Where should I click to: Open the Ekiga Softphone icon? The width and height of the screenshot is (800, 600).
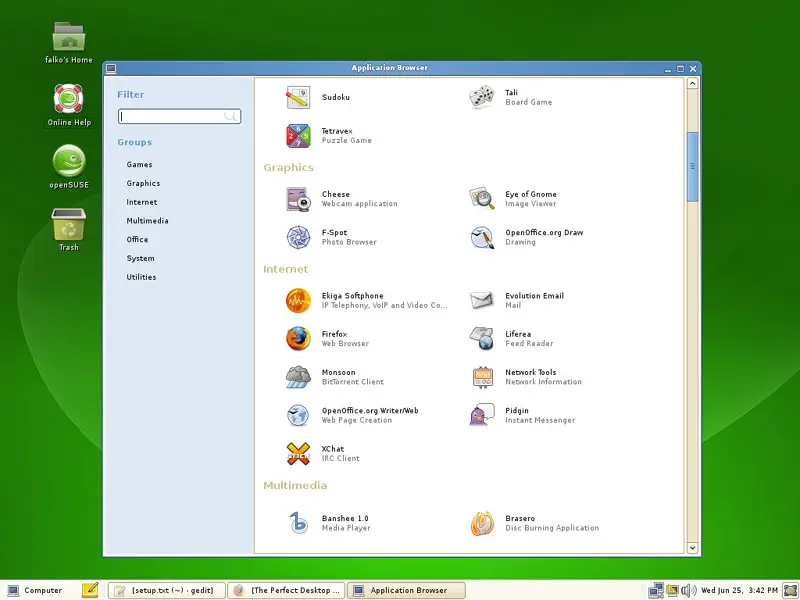click(x=298, y=301)
